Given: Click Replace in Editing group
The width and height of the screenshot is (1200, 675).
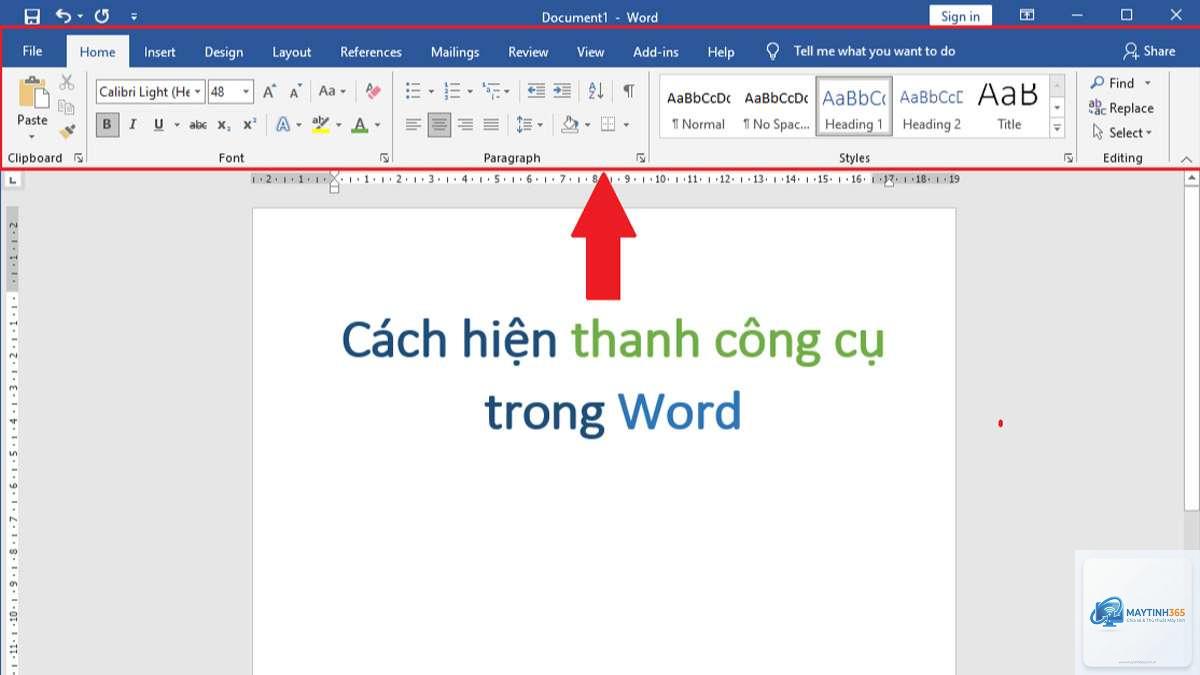Looking at the screenshot, I should click(x=1121, y=108).
